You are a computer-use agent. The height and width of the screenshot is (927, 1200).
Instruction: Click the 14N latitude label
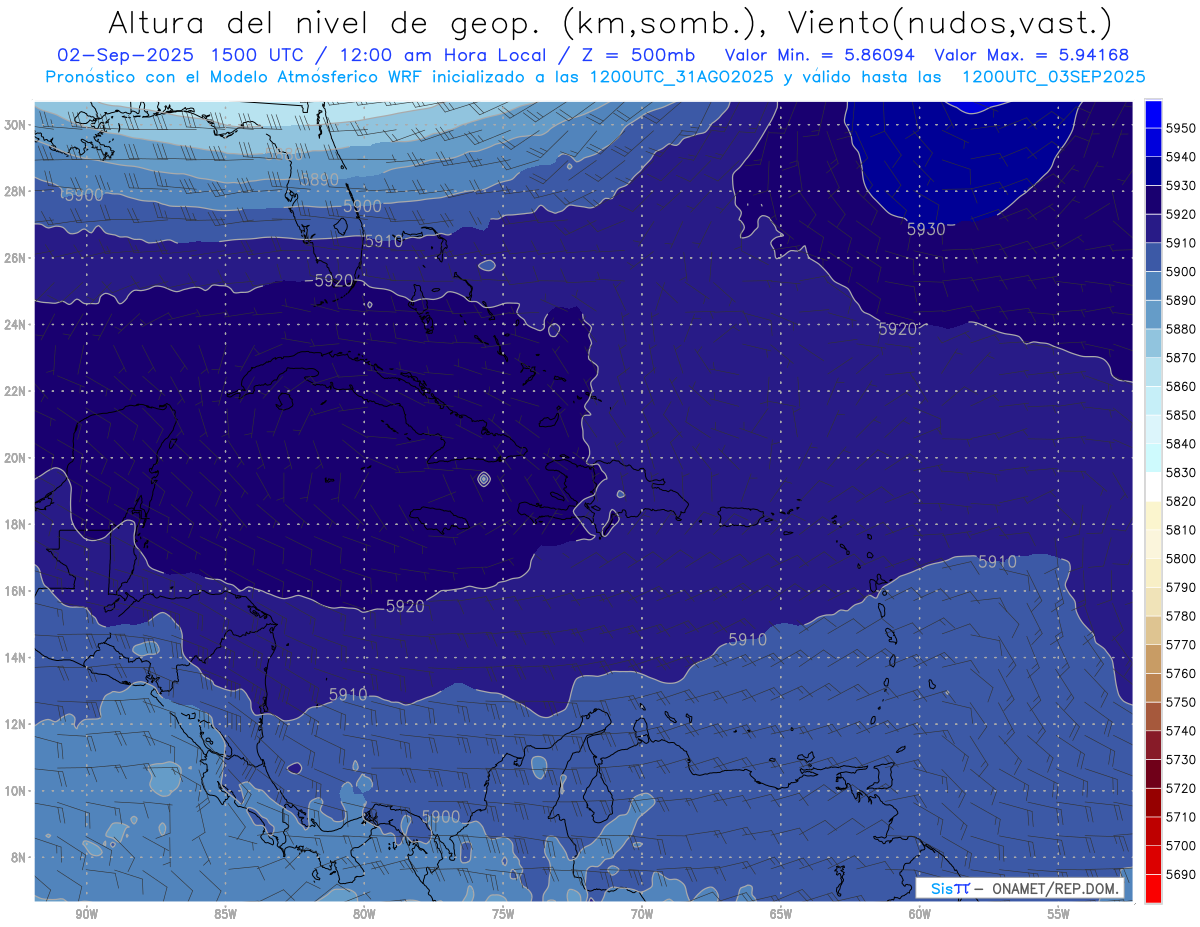point(15,658)
